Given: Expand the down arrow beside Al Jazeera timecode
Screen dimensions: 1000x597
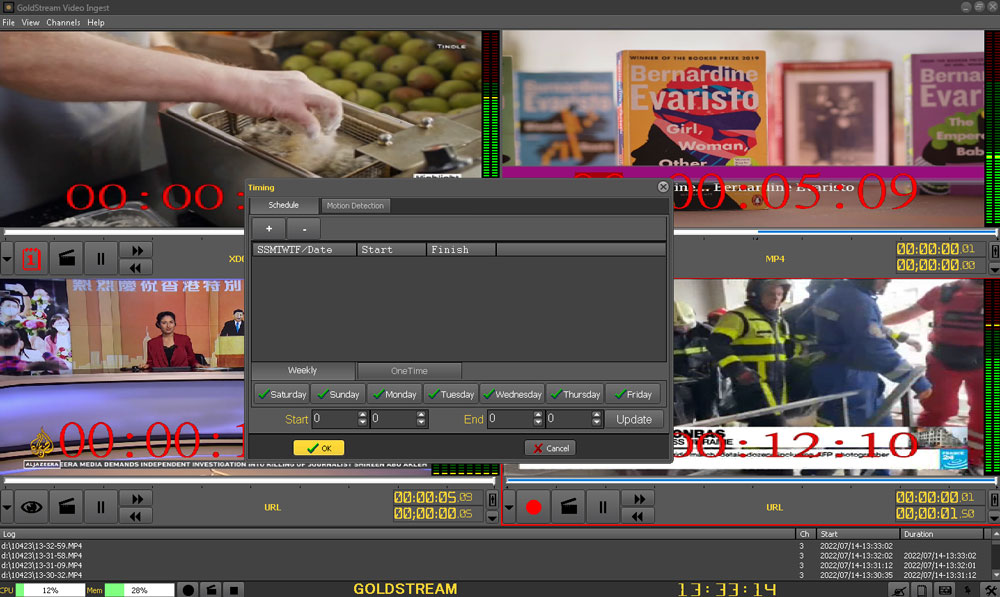Looking at the screenshot, I should pos(492,517).
